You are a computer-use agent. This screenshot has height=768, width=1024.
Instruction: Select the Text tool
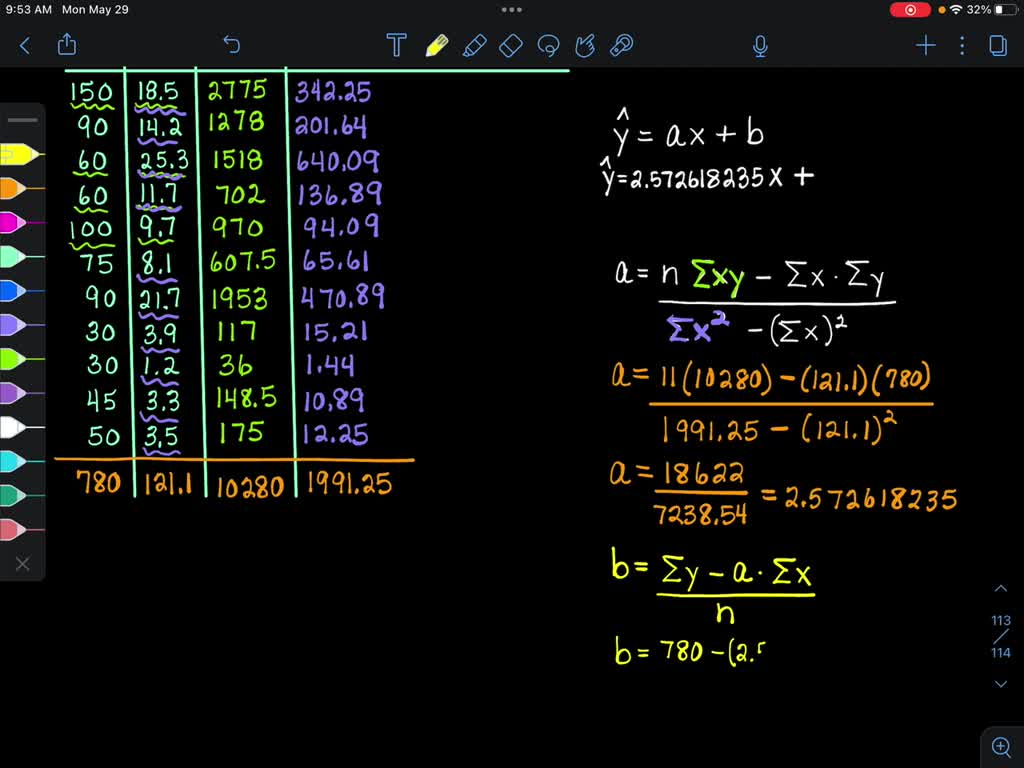(396, 45)
